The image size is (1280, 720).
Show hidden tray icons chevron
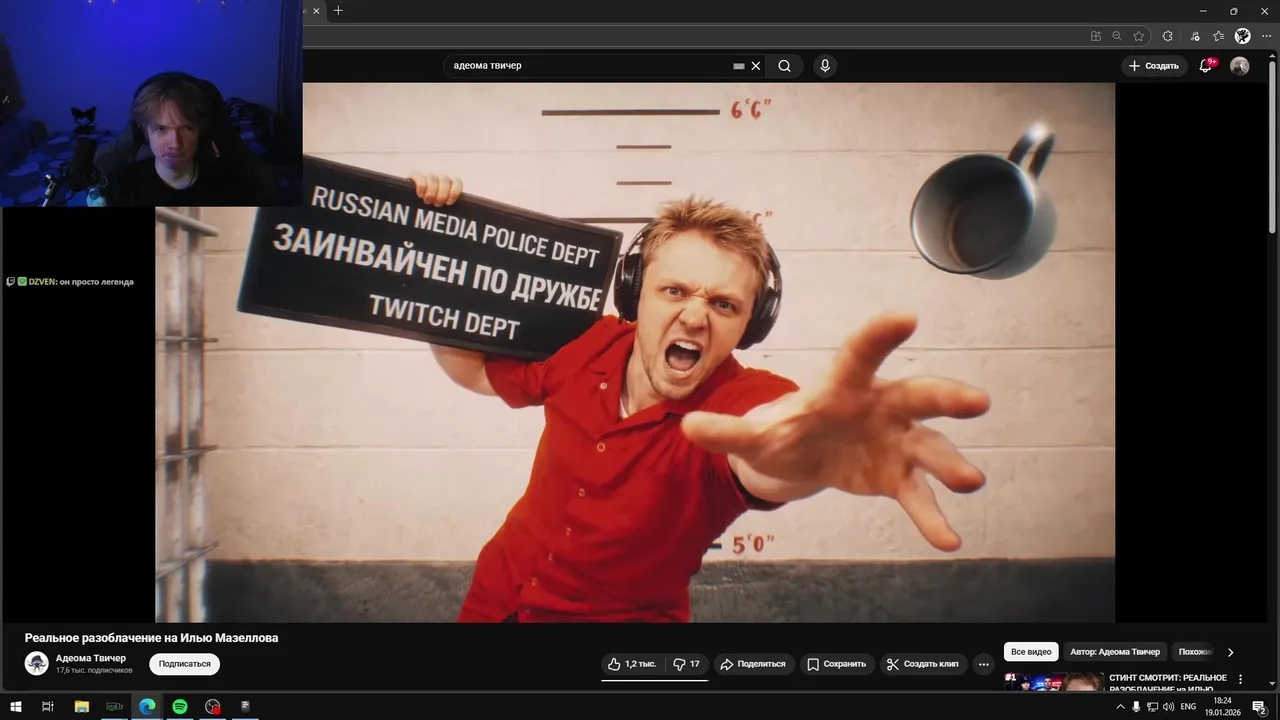(x=1120, y=707)
